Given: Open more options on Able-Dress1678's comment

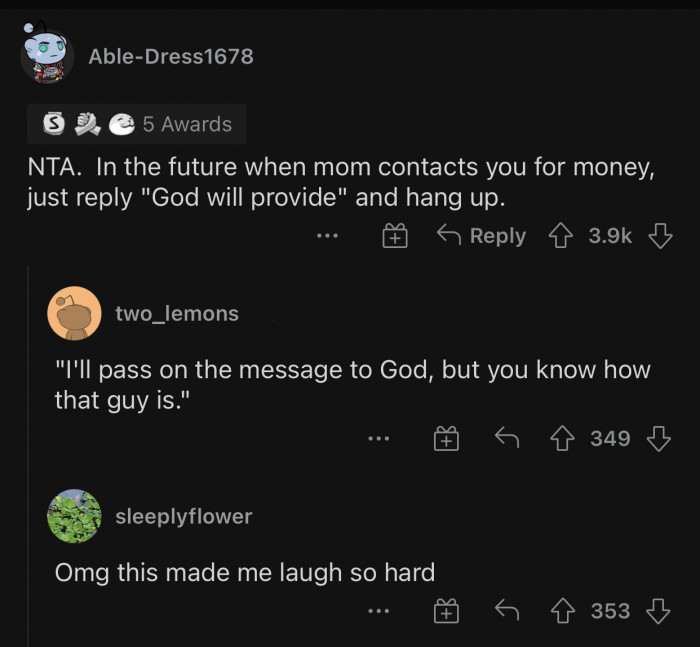Looking at the screenshot, I should pos(327,236).
